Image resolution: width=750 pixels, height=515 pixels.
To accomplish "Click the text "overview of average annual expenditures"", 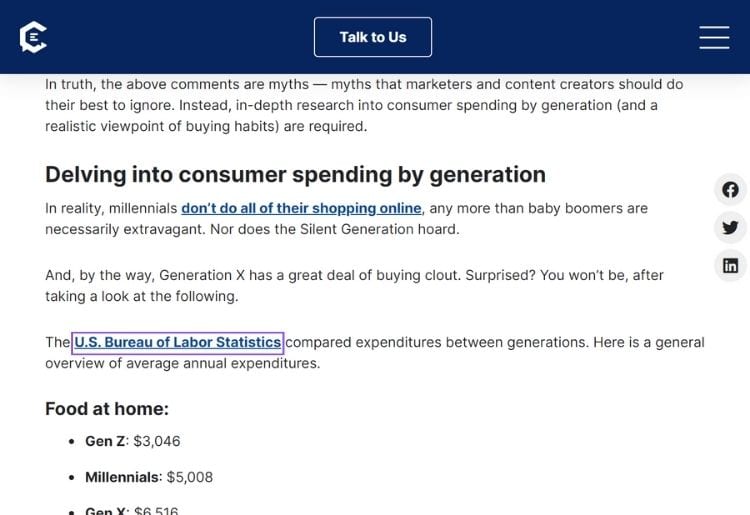I will [x=181, y=363].
